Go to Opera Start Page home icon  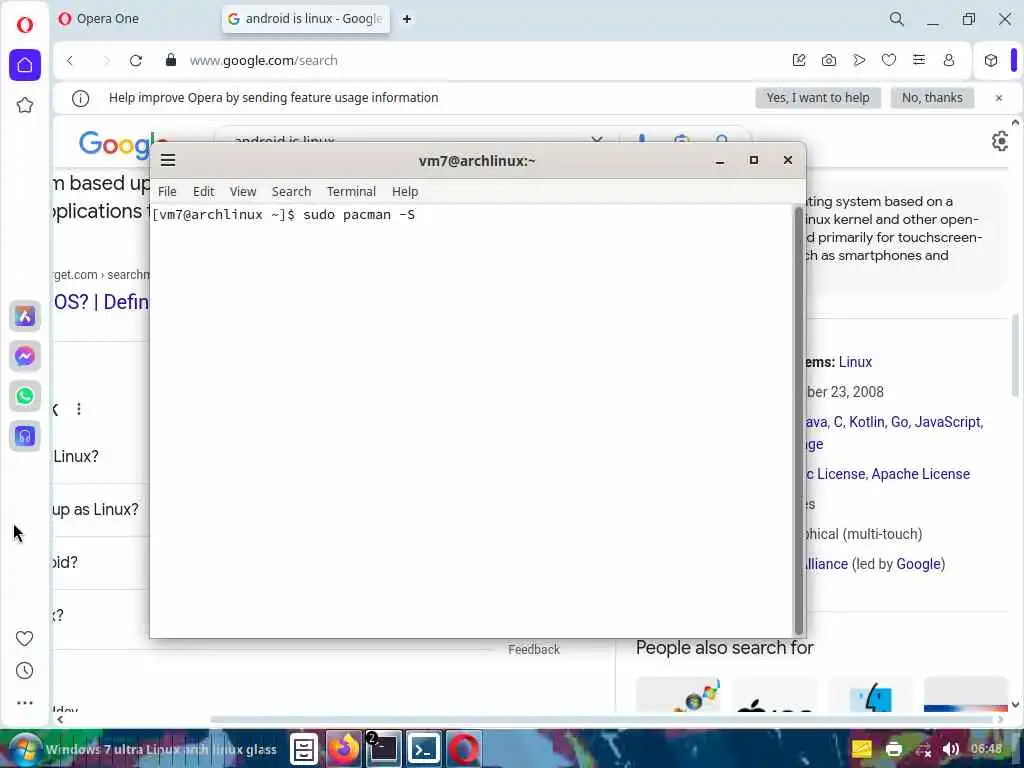pyautogui.click(x=25, y=65)
